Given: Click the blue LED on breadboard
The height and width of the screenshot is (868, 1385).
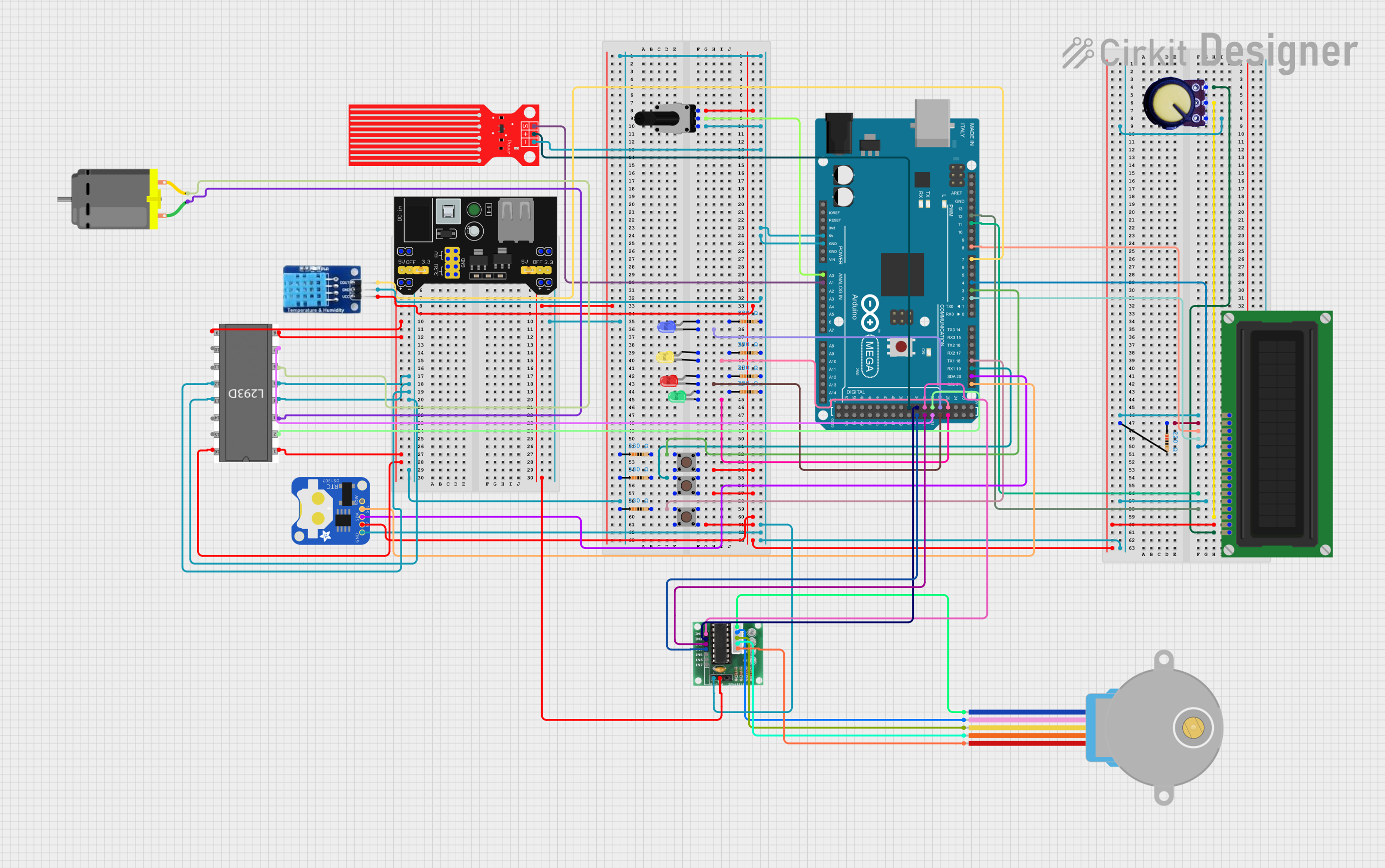Looking at the screenshot, I should click(666, 326).
